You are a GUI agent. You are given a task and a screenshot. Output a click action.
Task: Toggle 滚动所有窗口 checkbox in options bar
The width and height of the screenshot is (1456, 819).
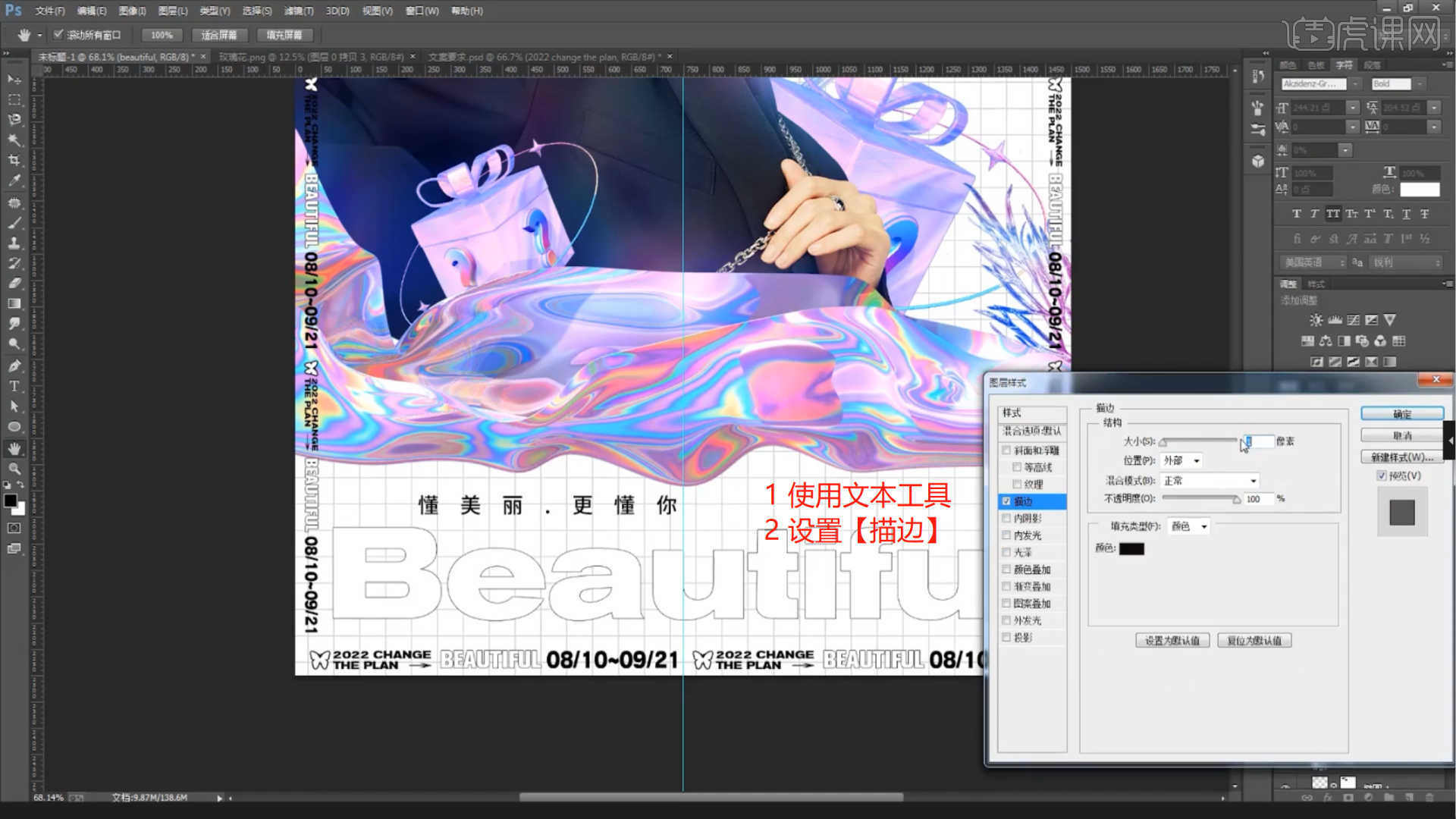[x=58, y=34]
